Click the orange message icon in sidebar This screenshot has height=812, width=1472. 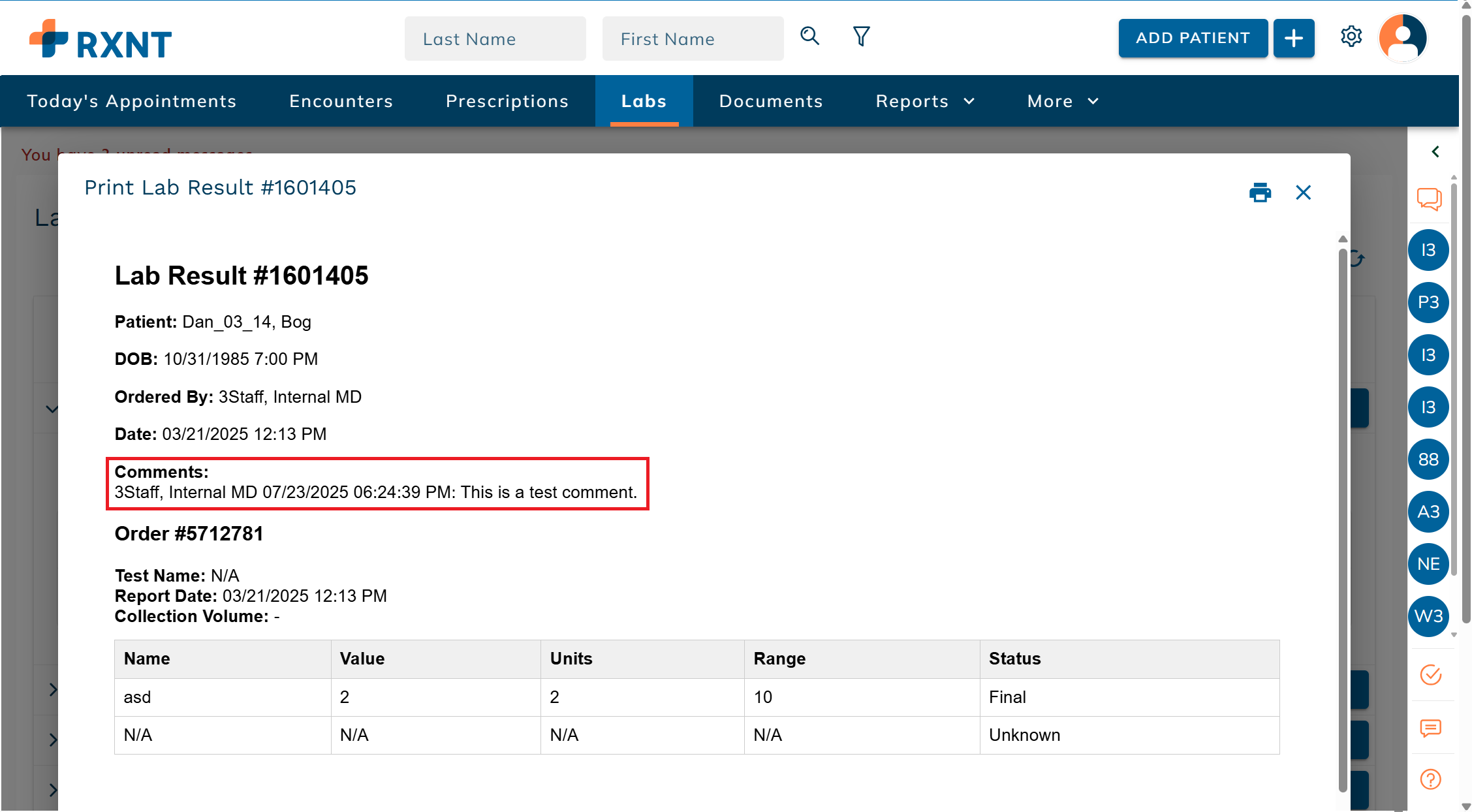click(1430, 727)
